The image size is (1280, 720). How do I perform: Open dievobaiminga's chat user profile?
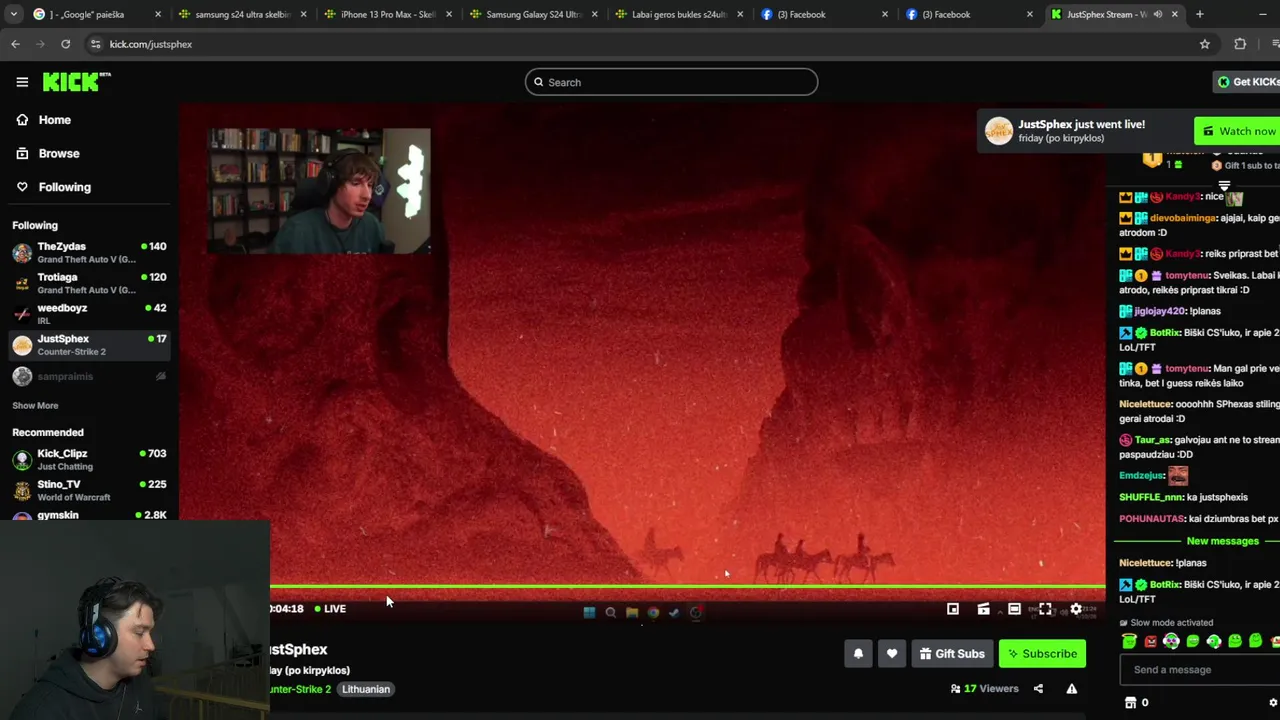click(x=1183, y=218)
